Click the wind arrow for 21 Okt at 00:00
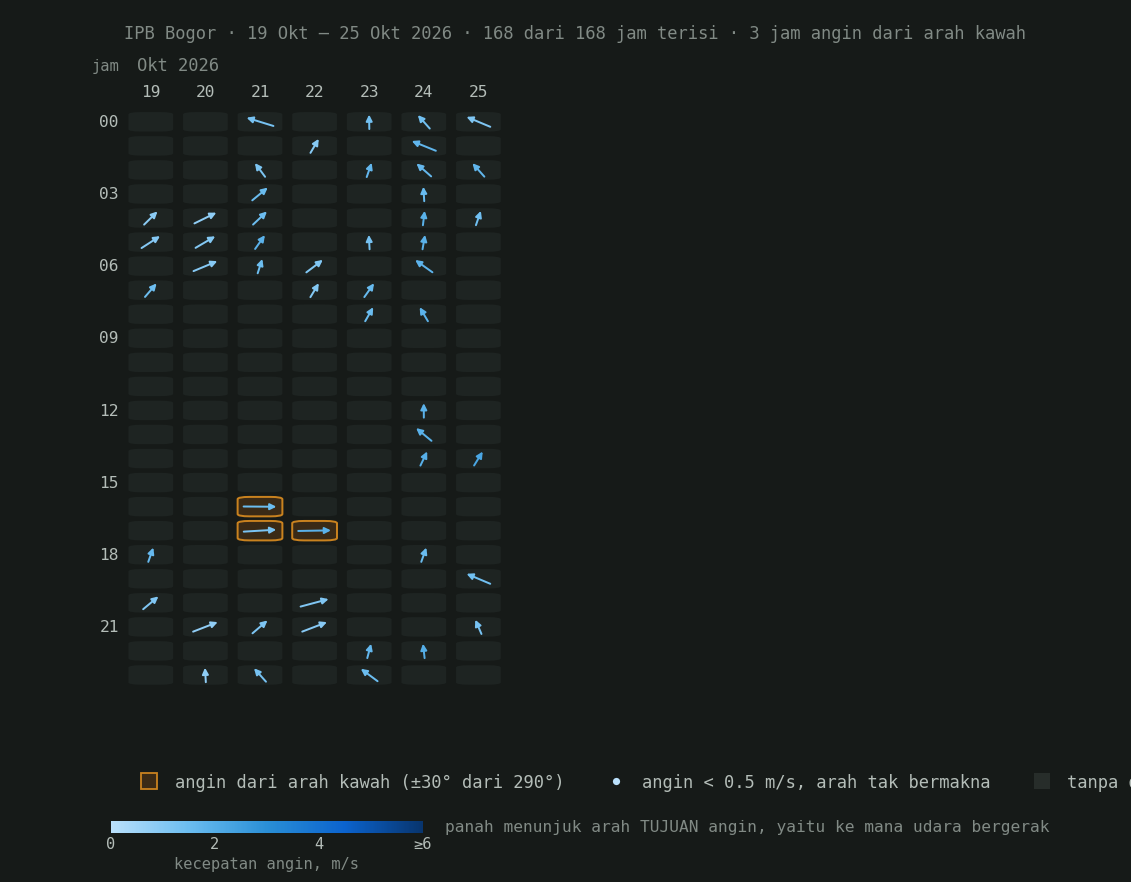This screenshot has width=1131, height=882. point(260,122)
